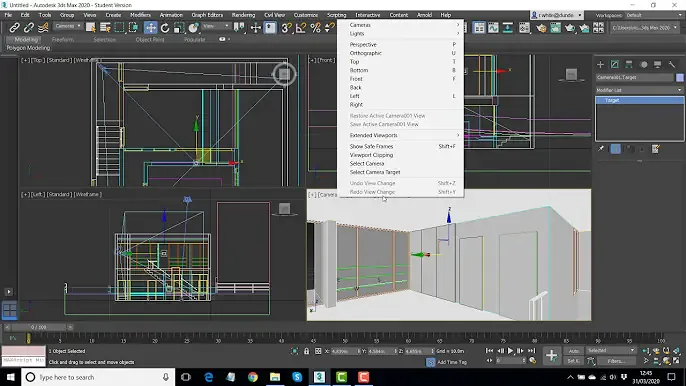Open the Utilities wrench panel
Screen dimensions: 686x386
coord(672,64)
